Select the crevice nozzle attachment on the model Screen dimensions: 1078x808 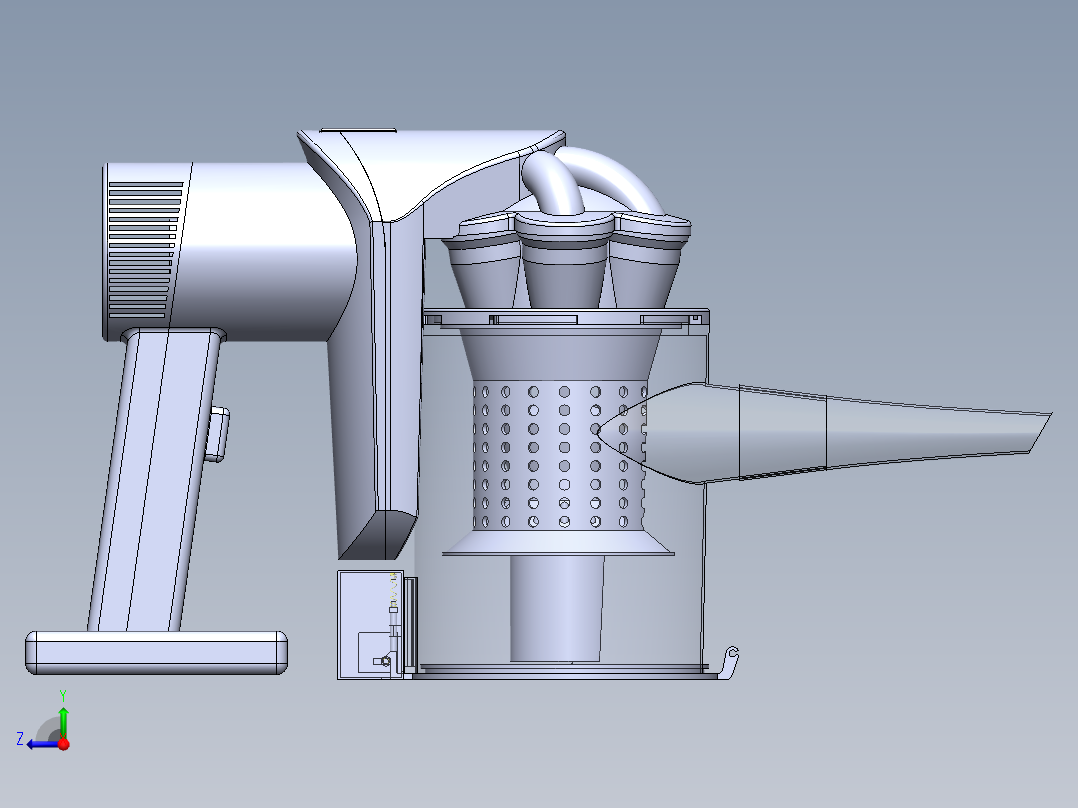pos(825,433)
